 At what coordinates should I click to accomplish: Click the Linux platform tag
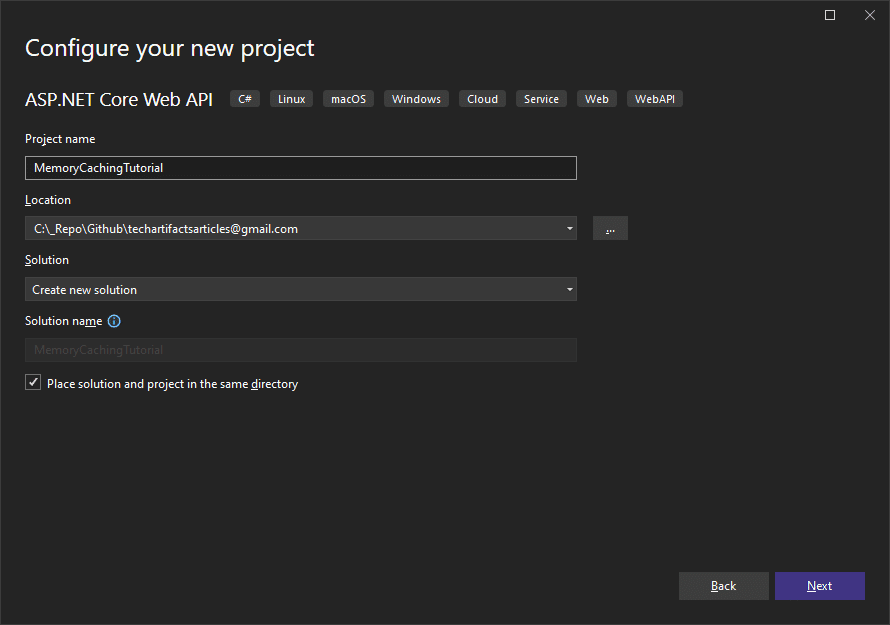tap(291, 99)
